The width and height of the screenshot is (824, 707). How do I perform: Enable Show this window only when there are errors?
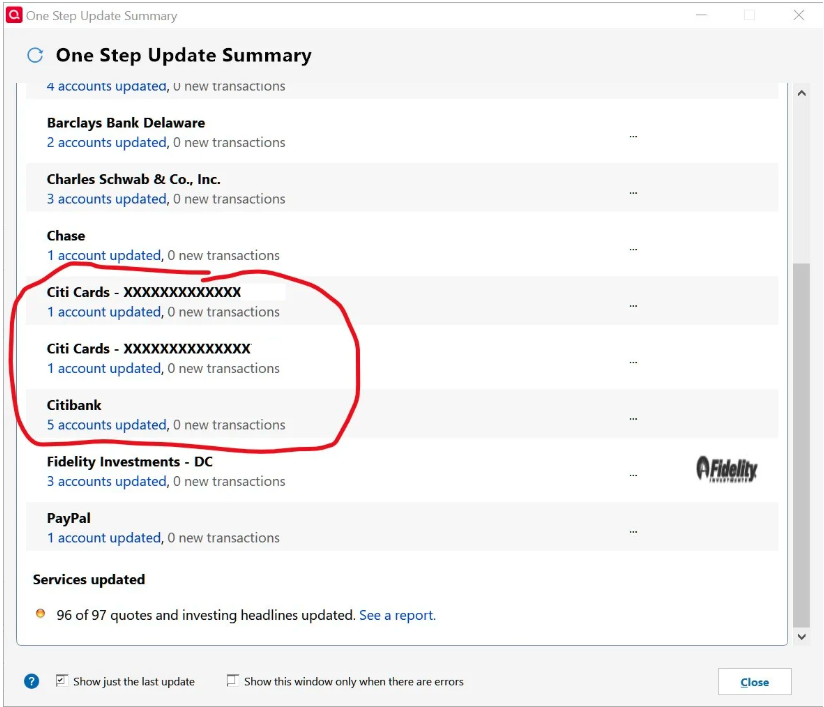coord(232,681)
